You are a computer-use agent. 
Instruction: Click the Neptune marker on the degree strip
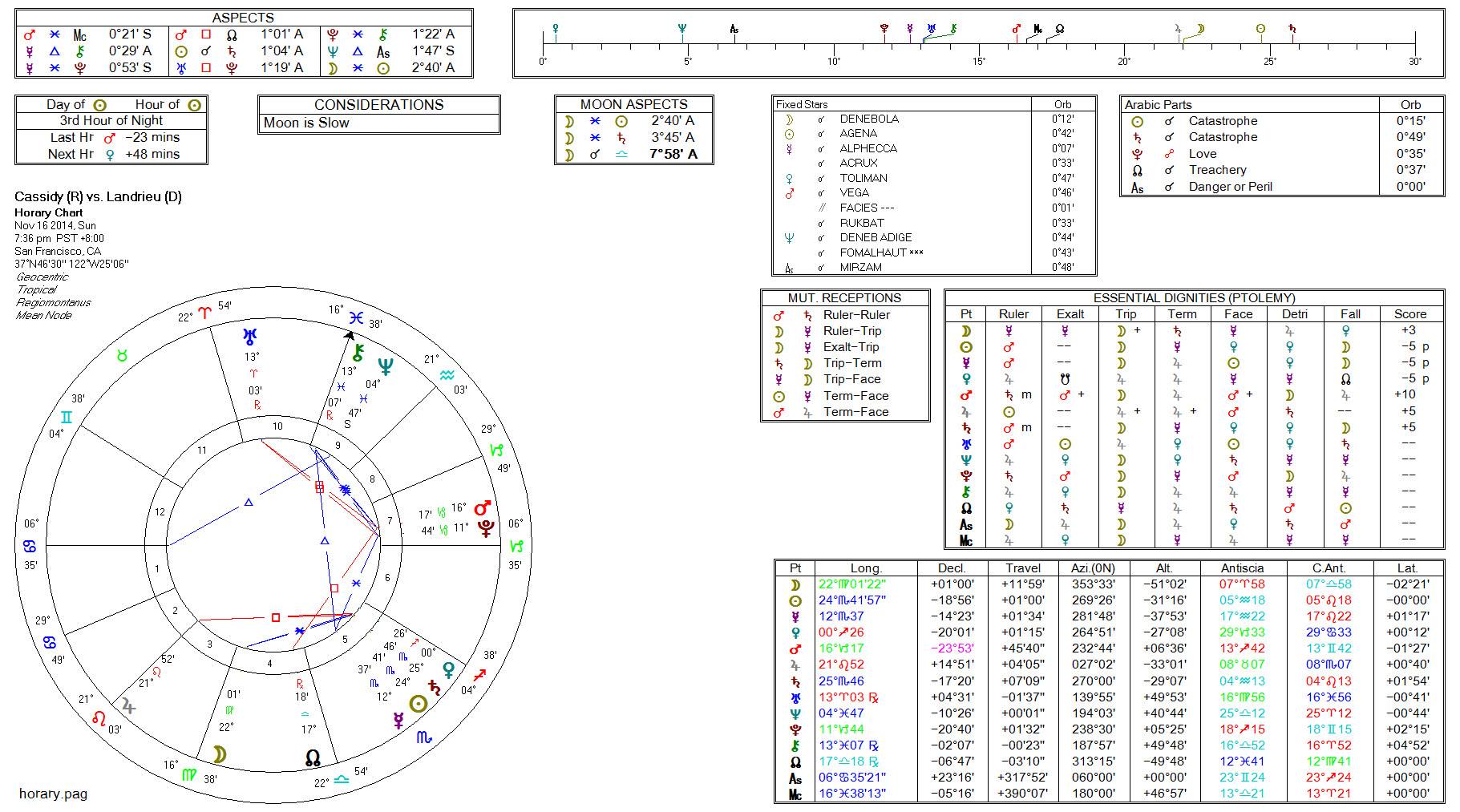tap(681, 29)
